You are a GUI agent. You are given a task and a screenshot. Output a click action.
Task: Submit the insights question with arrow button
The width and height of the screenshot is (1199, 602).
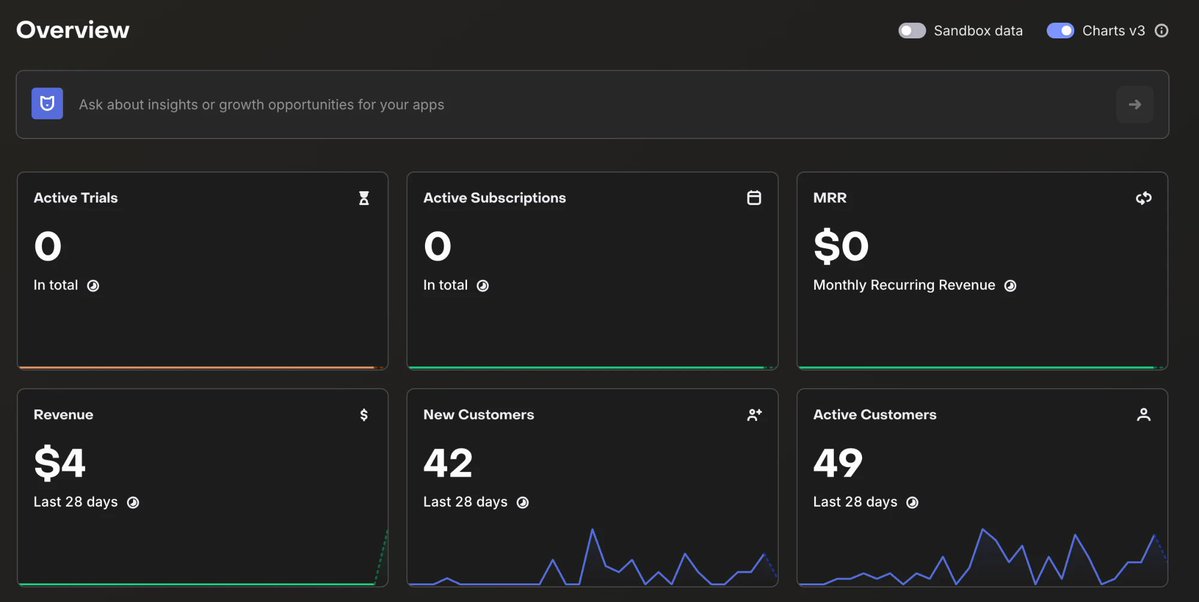tap(1135, 105)
